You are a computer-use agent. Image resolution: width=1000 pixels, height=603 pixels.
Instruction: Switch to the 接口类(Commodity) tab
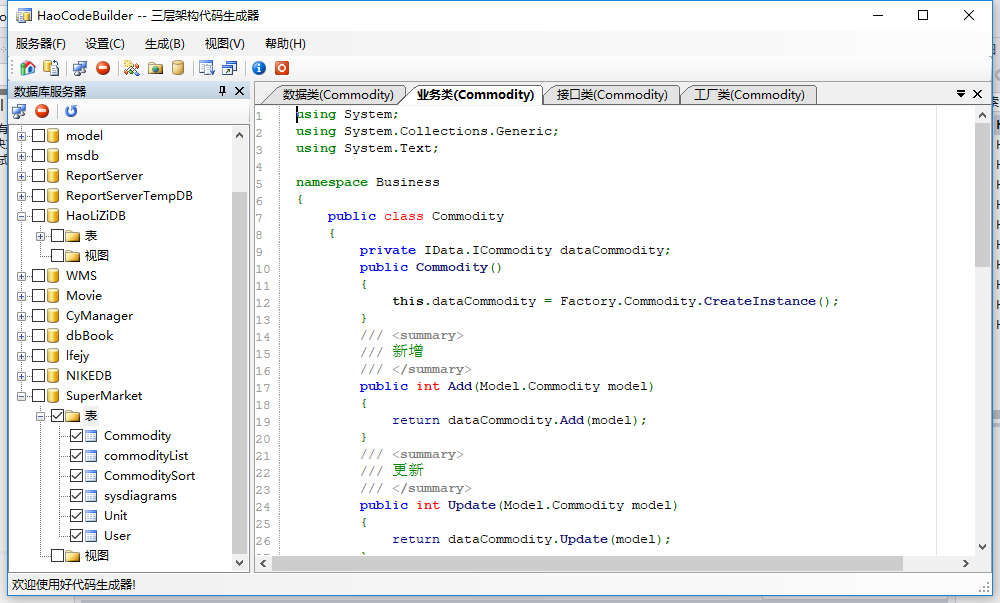coord(611,95)
